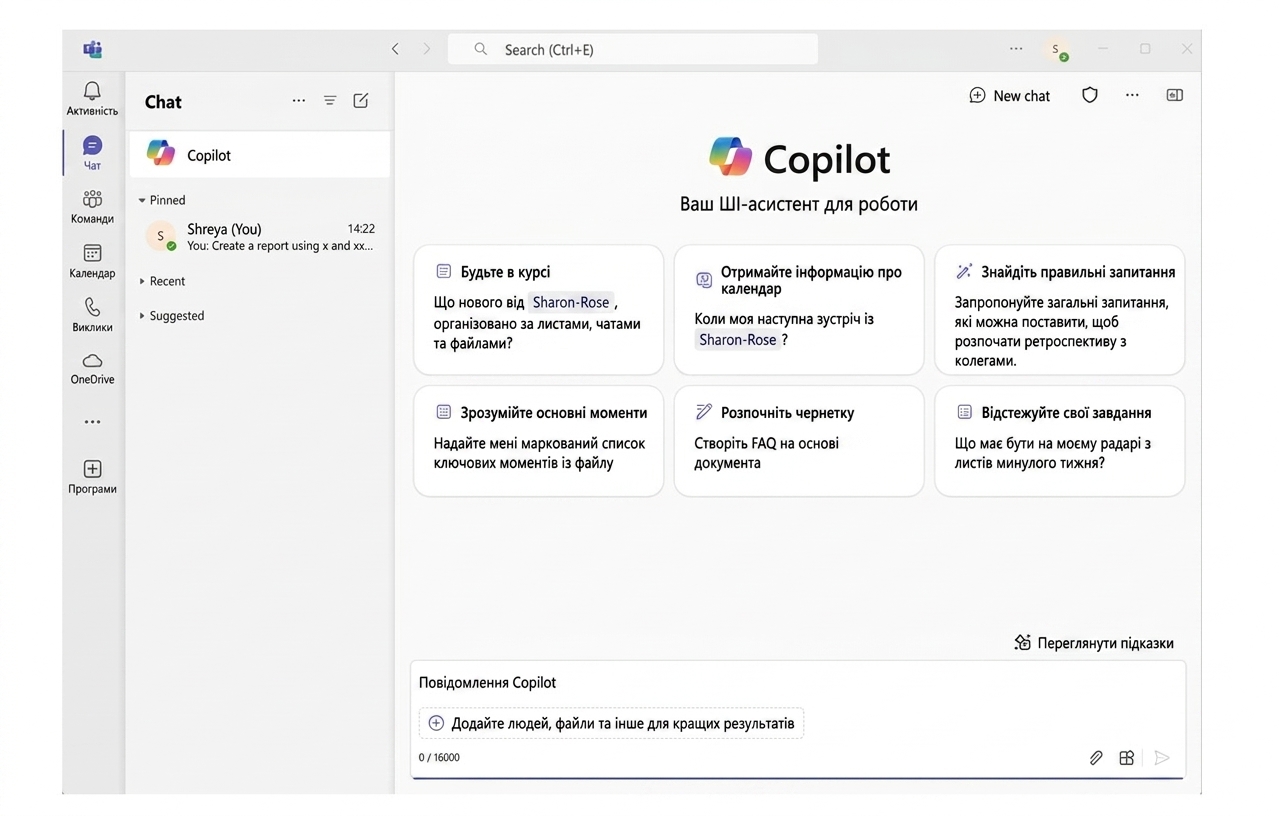Go back with the left arrow
1279x816 pixels.
pyautogui.click(x=395, y=49)
